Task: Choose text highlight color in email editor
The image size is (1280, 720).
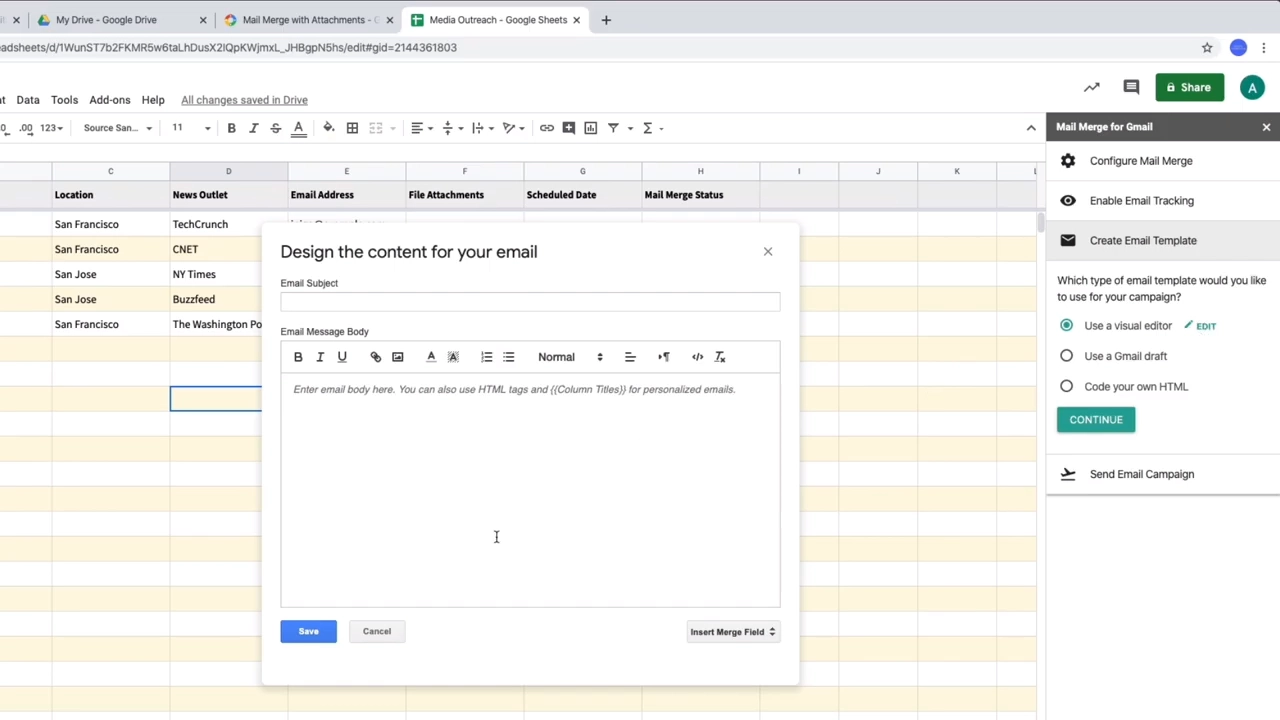Action: click(x=453, y=357)
